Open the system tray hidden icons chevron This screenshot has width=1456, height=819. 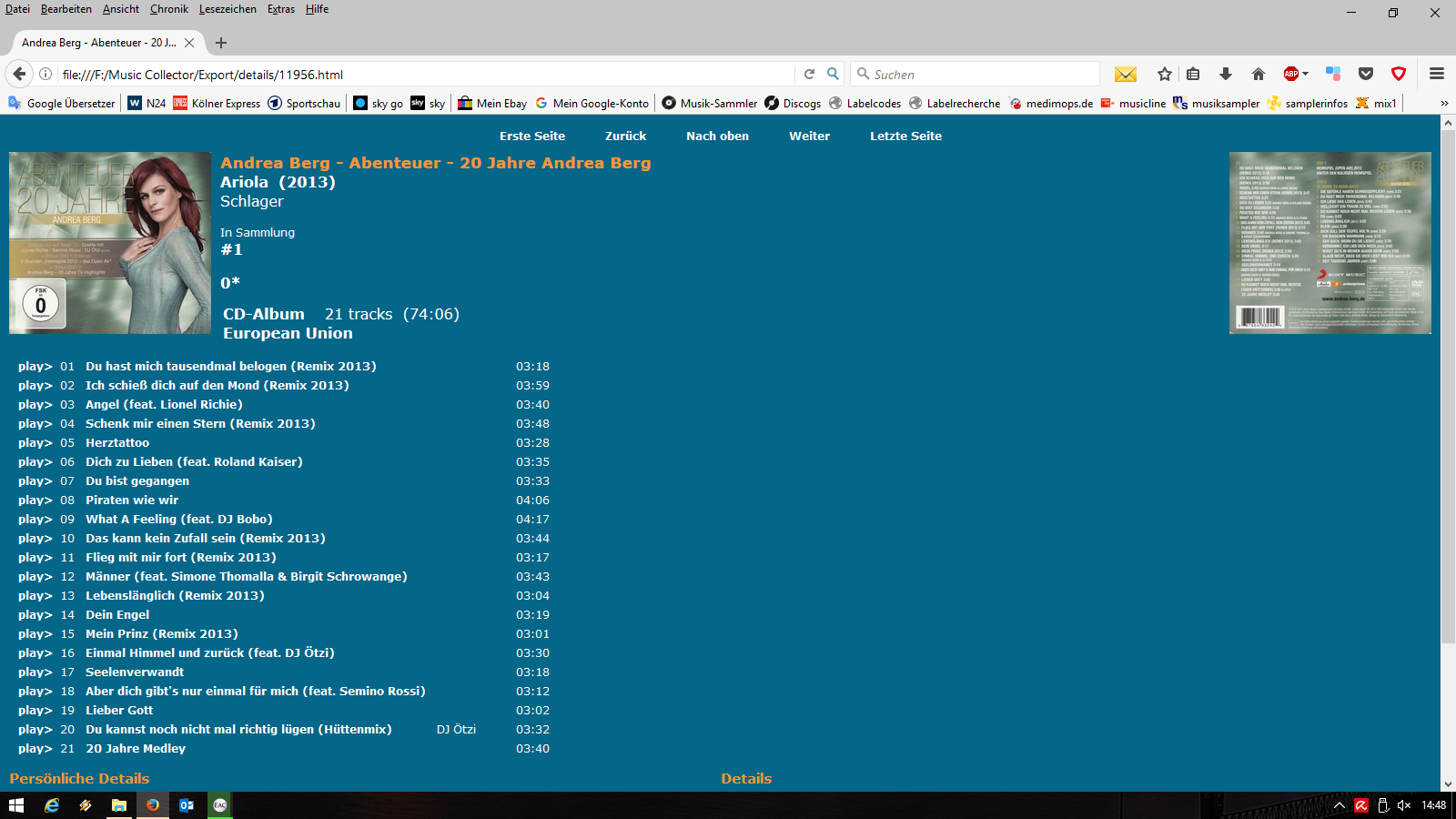coord(1339,805)
